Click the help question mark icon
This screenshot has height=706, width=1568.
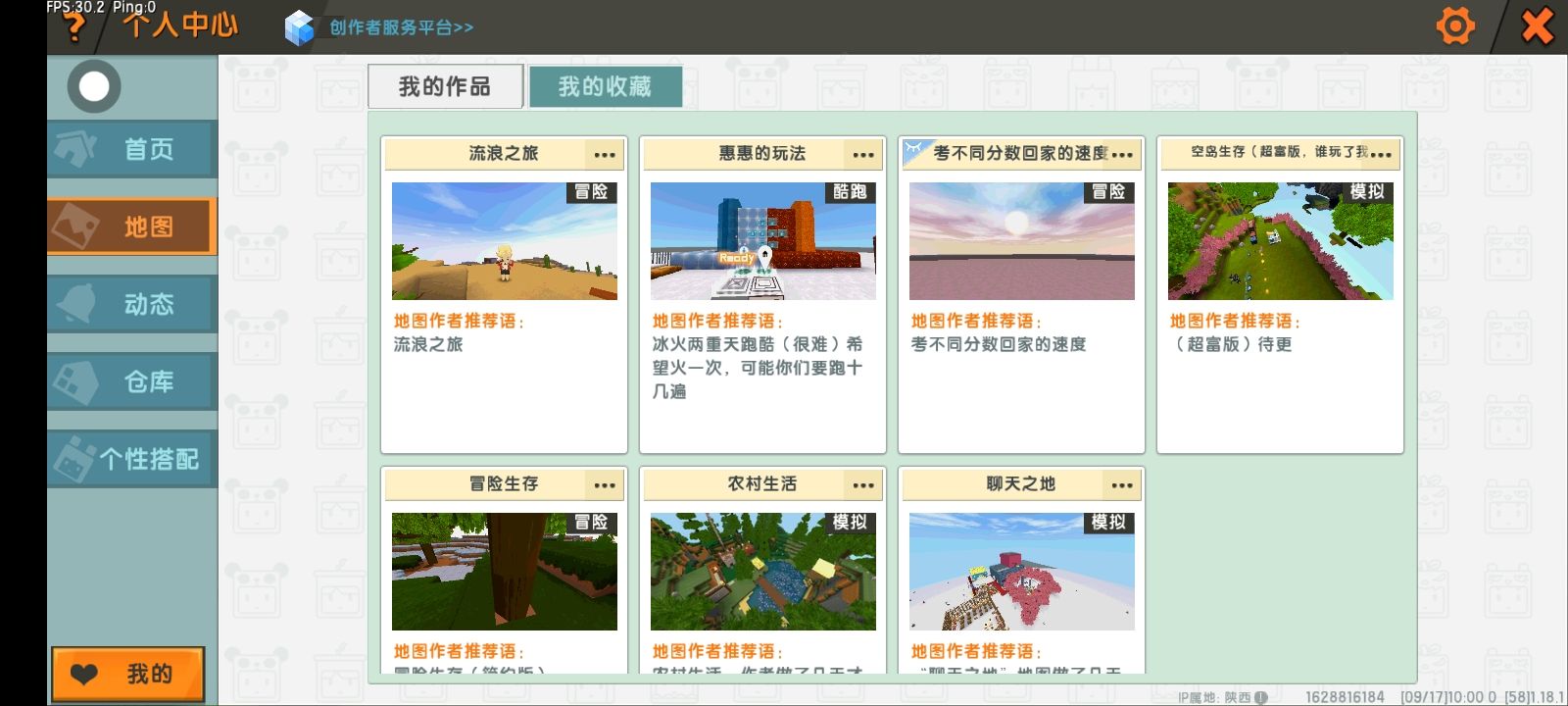point(73,27)
